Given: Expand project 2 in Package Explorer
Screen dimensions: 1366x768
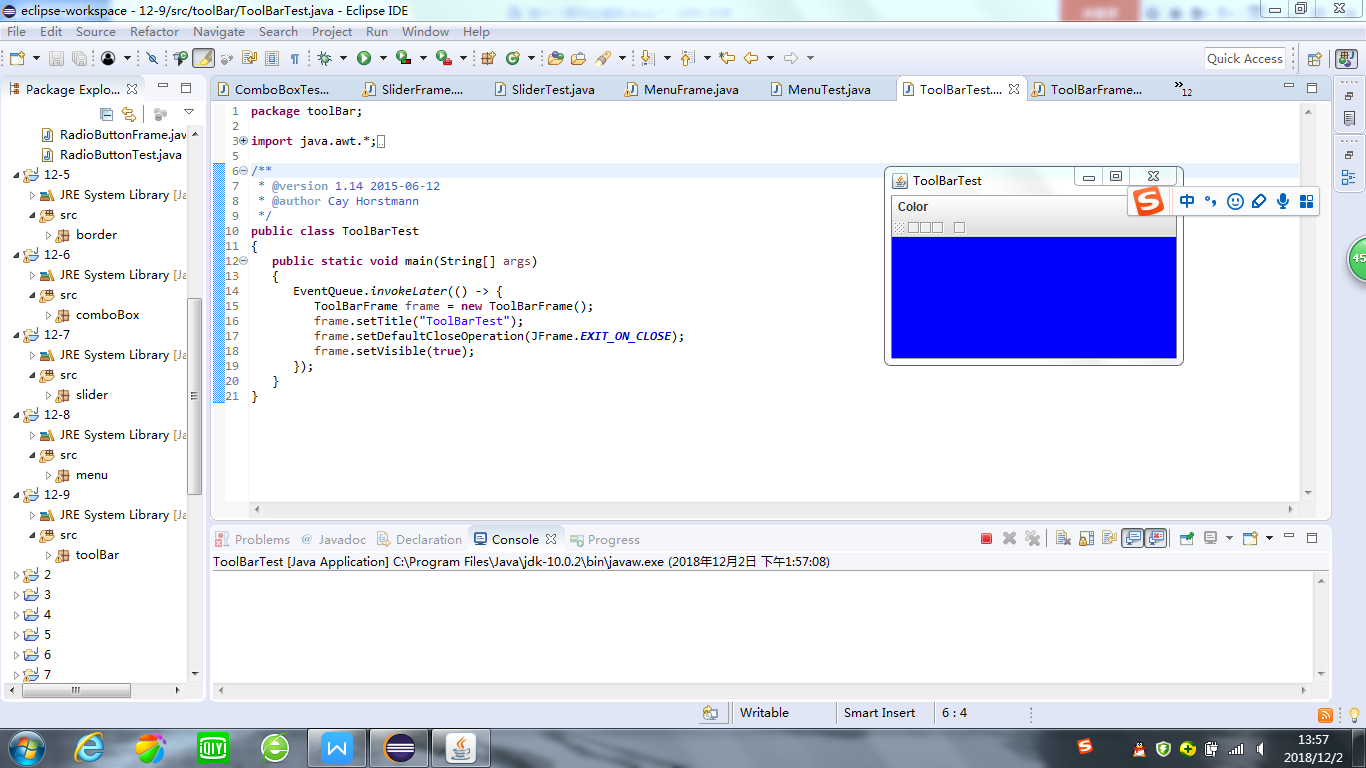Looking at the screenshot, I should point(16,575).
